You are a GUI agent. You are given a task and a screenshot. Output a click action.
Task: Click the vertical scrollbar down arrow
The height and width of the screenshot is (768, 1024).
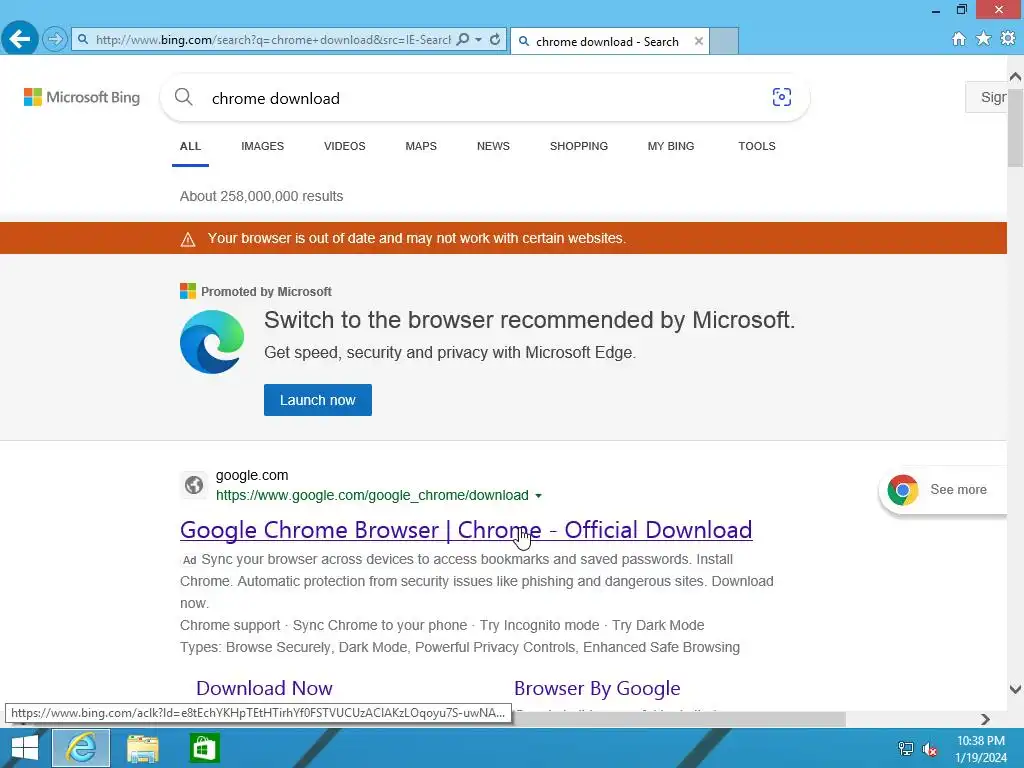point(1016,689)
